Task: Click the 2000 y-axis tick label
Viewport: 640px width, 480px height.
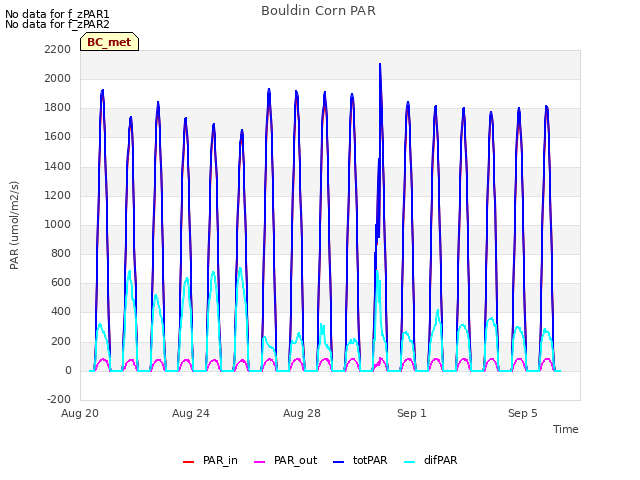Action: [58, 78]
